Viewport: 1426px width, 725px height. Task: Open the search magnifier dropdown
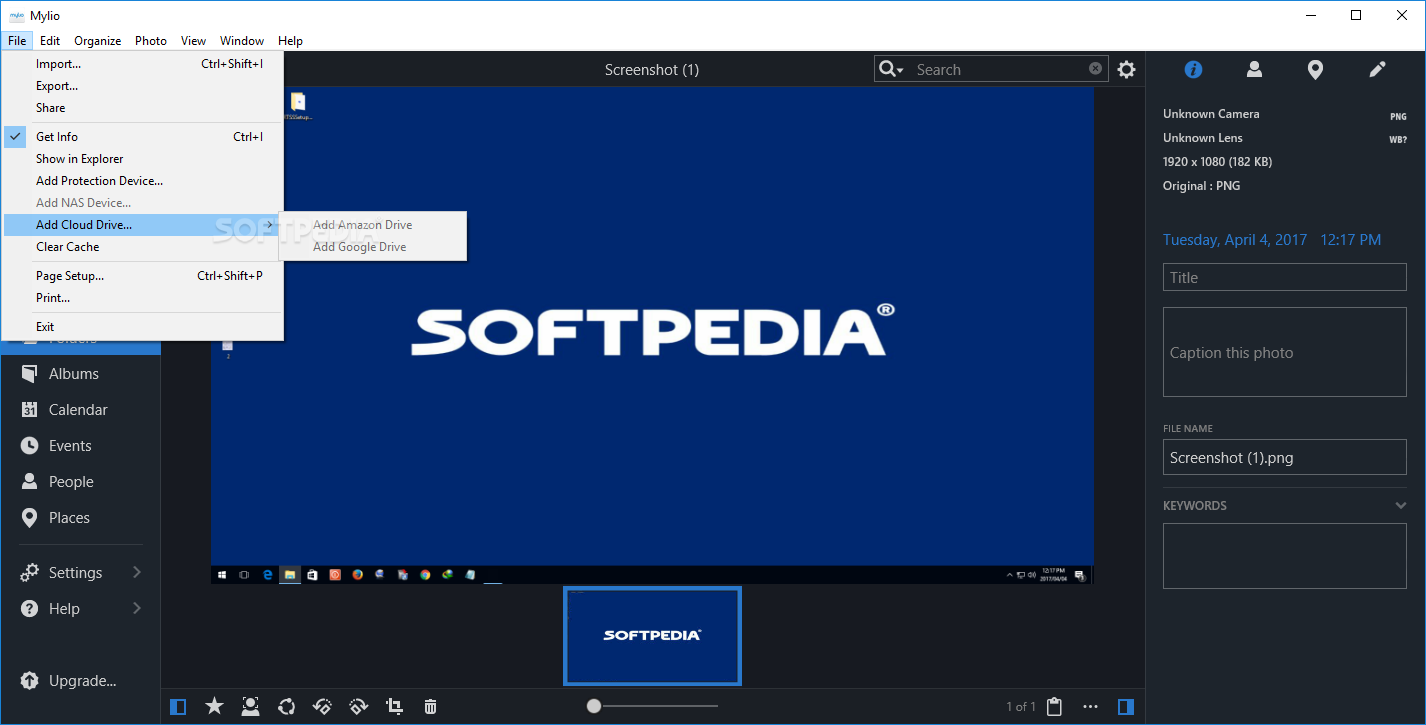click(890, 69)
